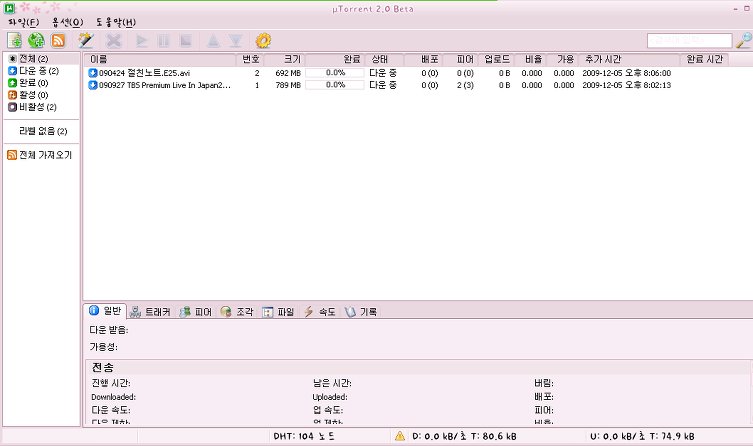Screen dimensions: 753x446
Task: Click progress bar of 692 MB torrent
Action: 335,73
